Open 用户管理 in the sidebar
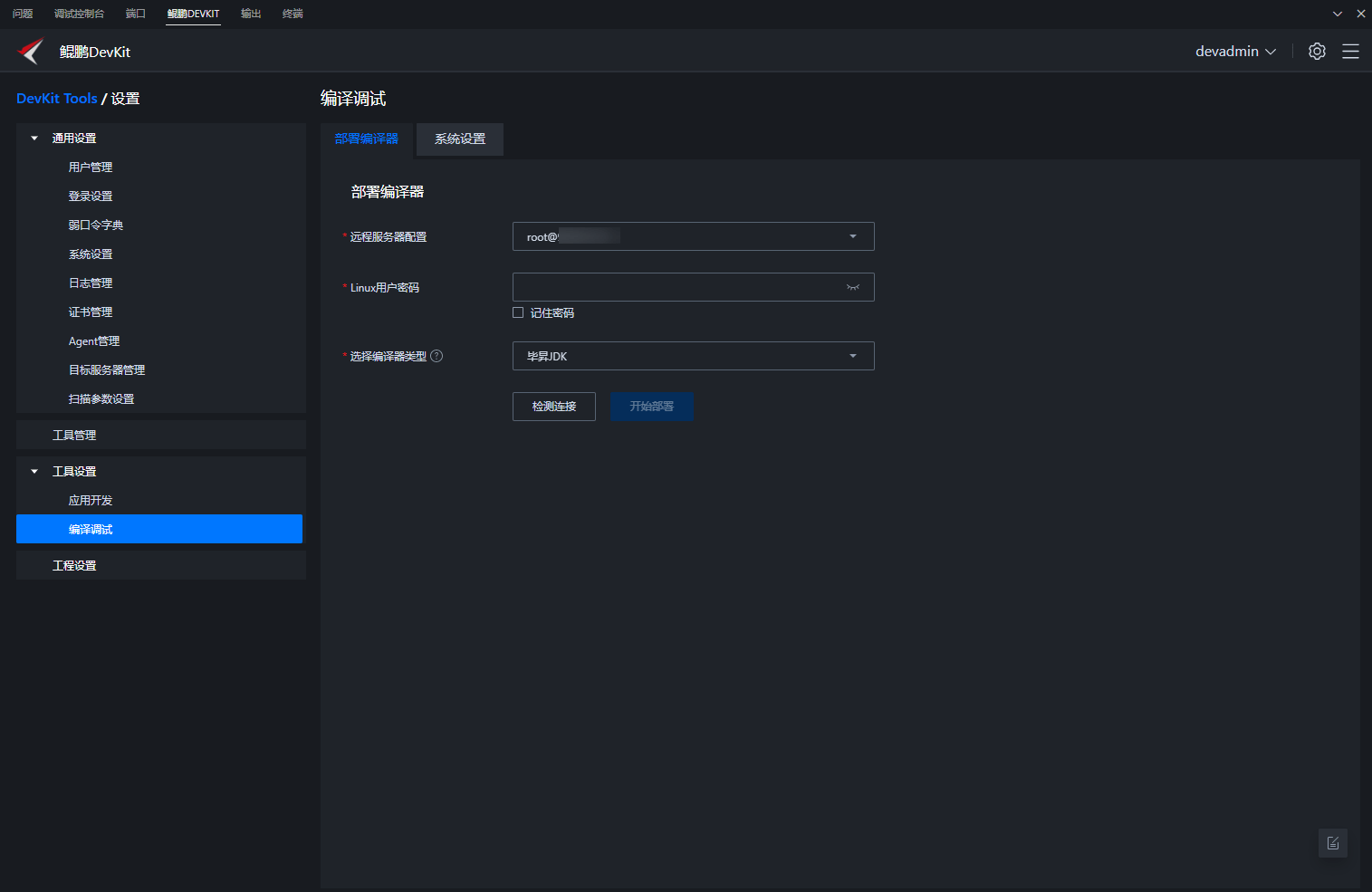This screenshot has width=1372, height=892. coord(91,168)
